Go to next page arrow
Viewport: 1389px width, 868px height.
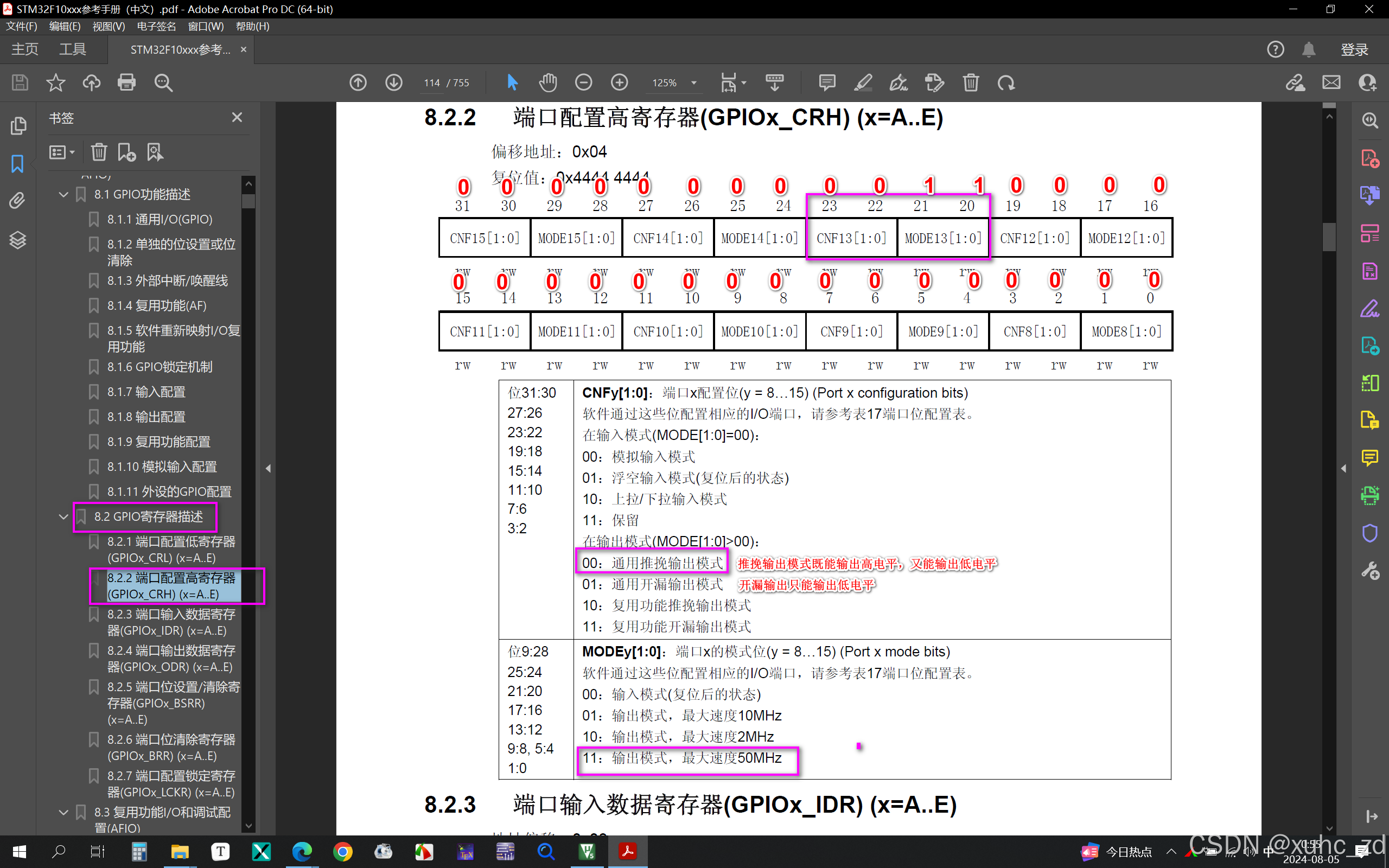pyautogui.click(x=394, y=82)
